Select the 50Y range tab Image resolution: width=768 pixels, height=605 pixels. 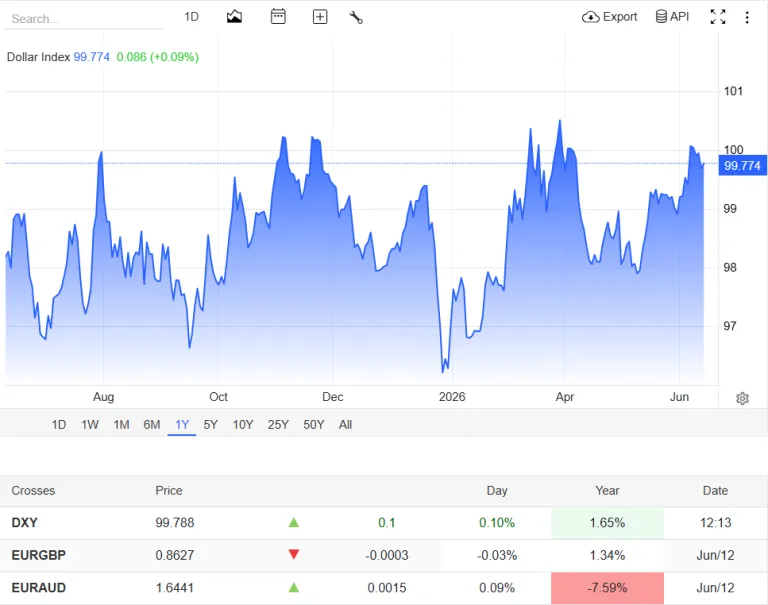pos(313,425)
